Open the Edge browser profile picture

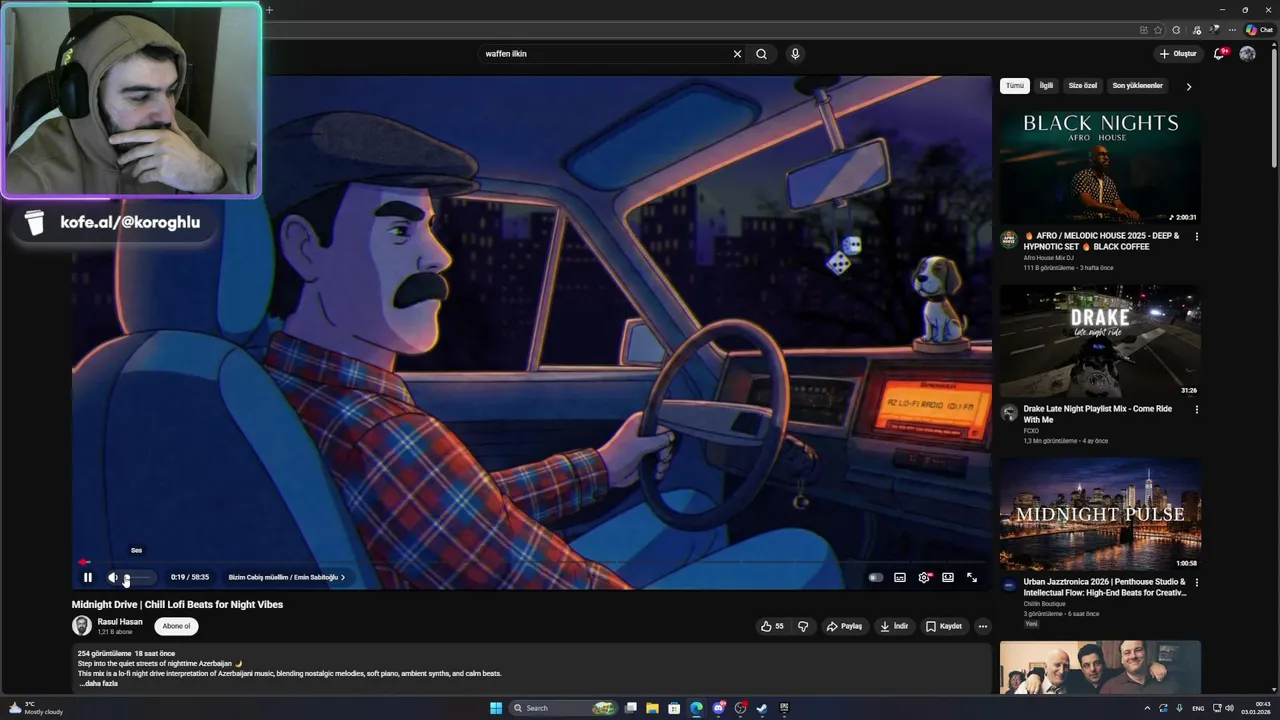coord(1214,30)
